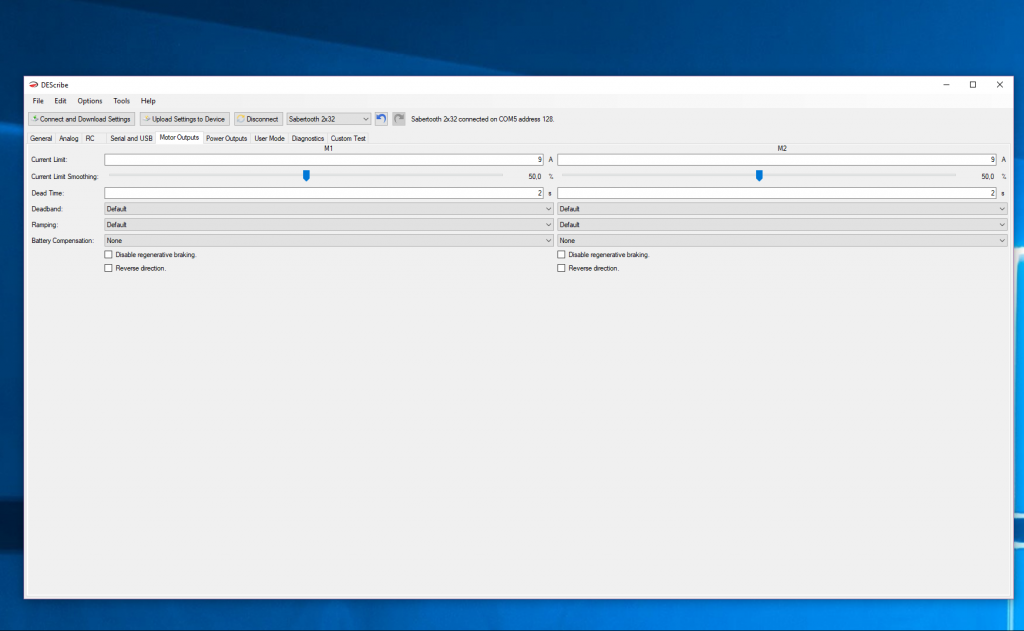Click the Disconnect button
Image resolution: width=1024 pixels, height=631 pixels.
tap(258, 119)
